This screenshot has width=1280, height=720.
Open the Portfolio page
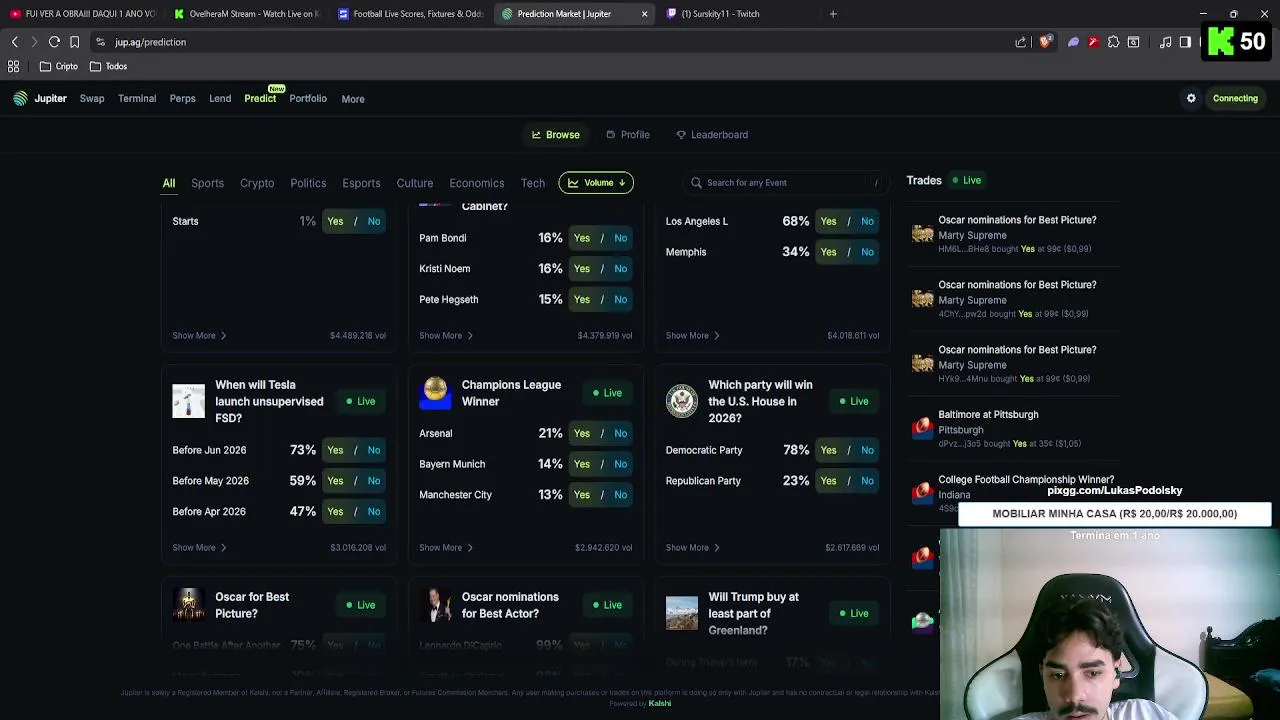coord(308,99)
